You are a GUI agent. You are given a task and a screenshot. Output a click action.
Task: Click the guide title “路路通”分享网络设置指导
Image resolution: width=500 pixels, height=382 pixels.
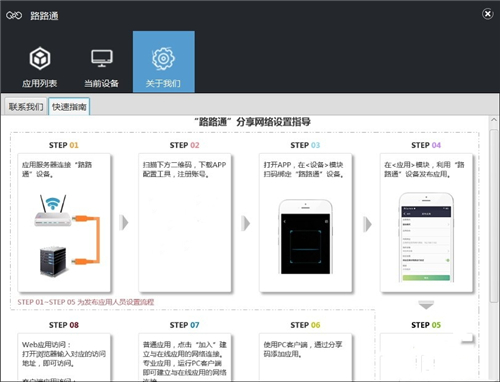point(253,122)
